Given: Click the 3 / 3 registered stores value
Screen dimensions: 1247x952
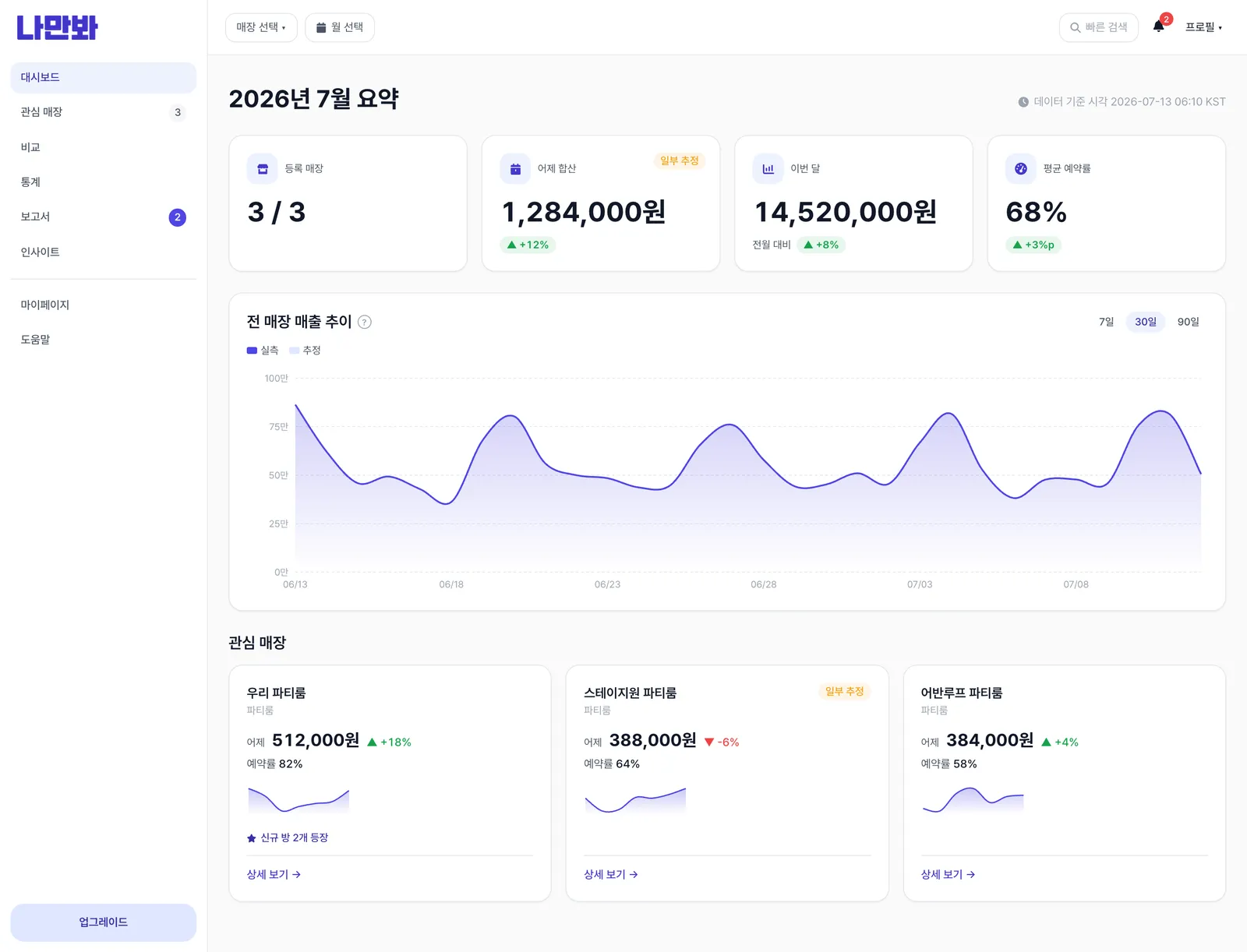Looking at the screenshot, I should 276,212.
